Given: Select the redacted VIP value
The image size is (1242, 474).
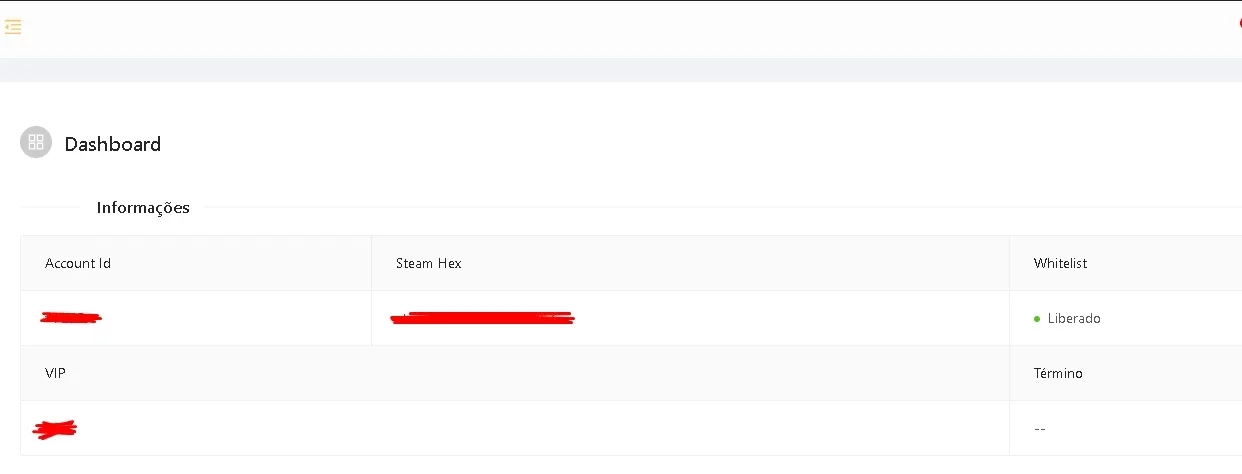Looking at the screenshot, I should click(55, 429).
